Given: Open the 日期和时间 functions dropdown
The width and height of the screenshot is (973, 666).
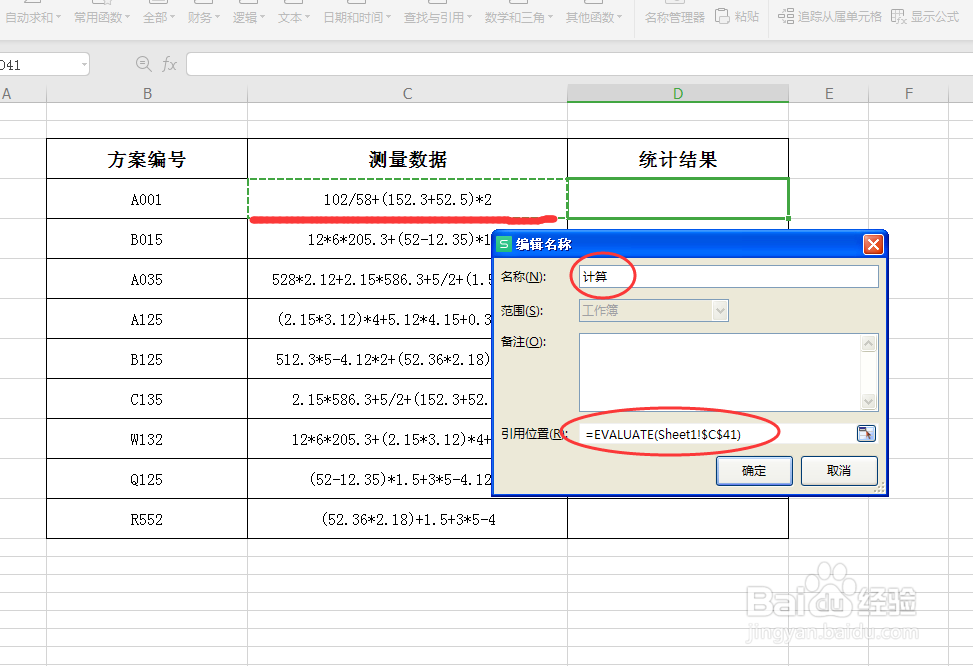Looking at the screenshot, I should (x=357, y=17).
